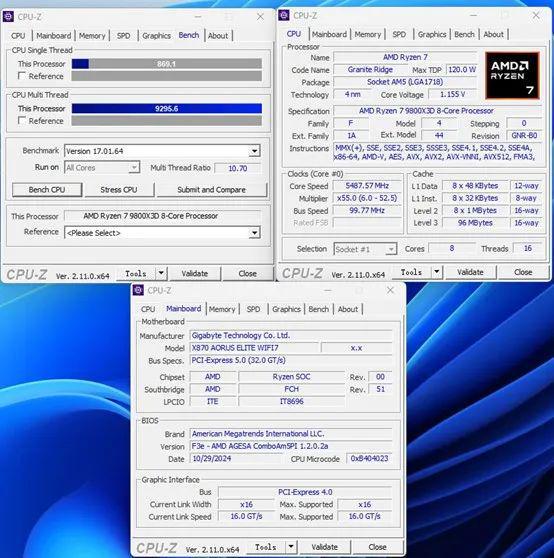Open Memory tab in CPU window

click(x=368, y=35)
